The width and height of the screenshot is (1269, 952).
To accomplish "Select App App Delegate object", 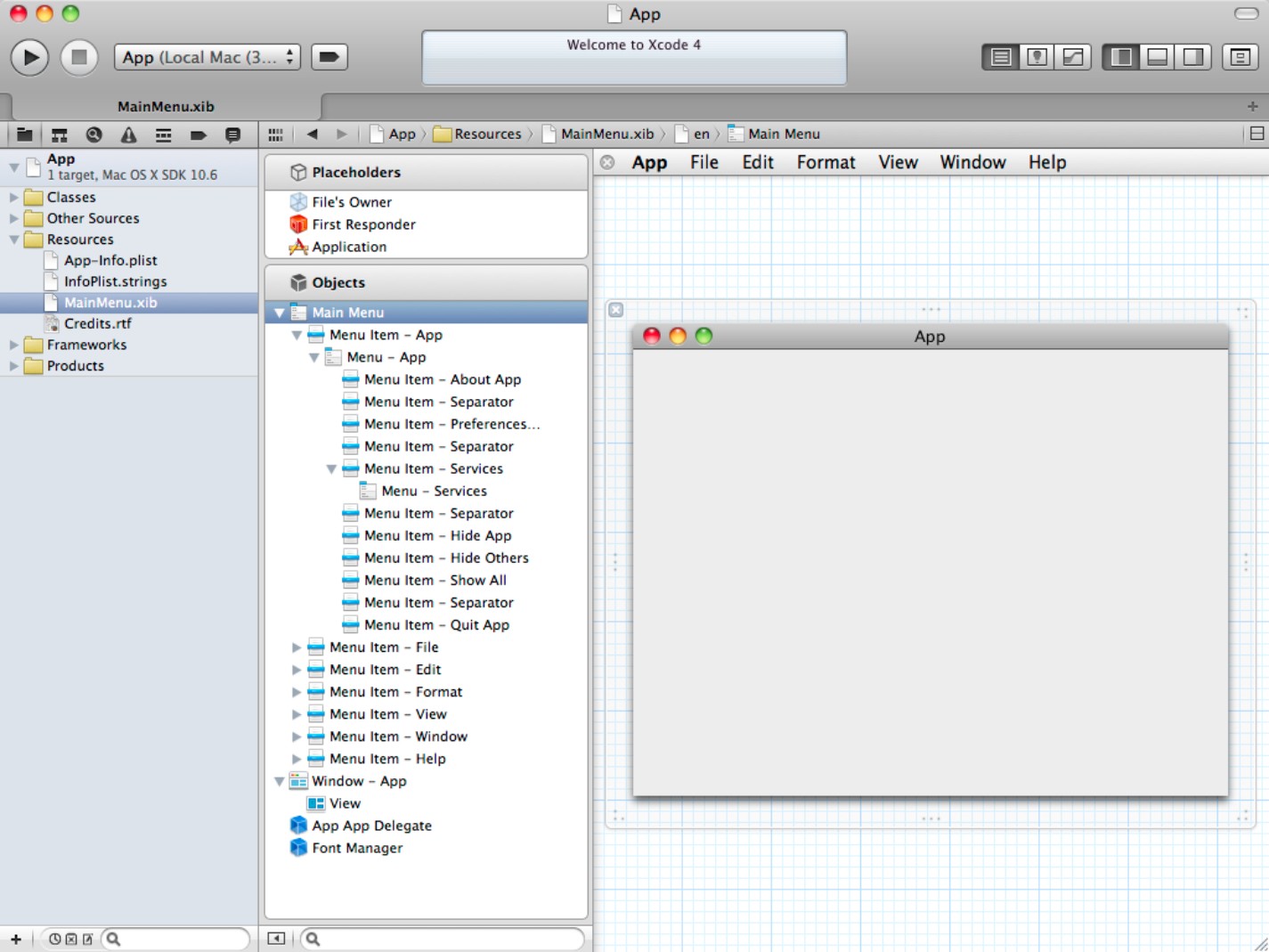I will click(371, 826).
